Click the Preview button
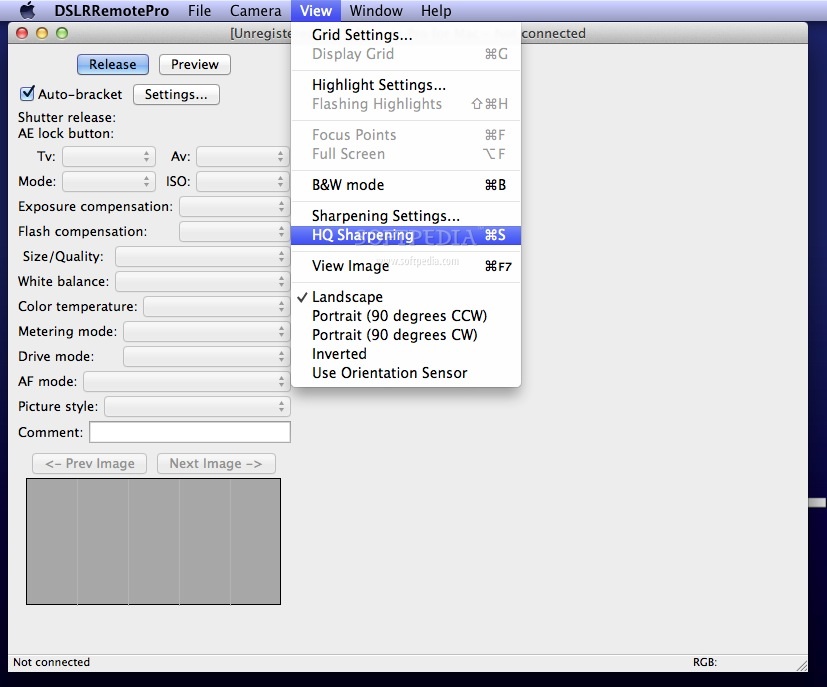 tap(195, 64)
